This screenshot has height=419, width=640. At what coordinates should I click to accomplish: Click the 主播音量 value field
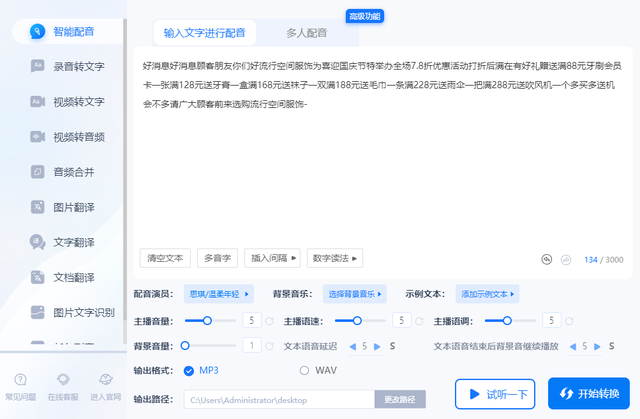point(252,321)
